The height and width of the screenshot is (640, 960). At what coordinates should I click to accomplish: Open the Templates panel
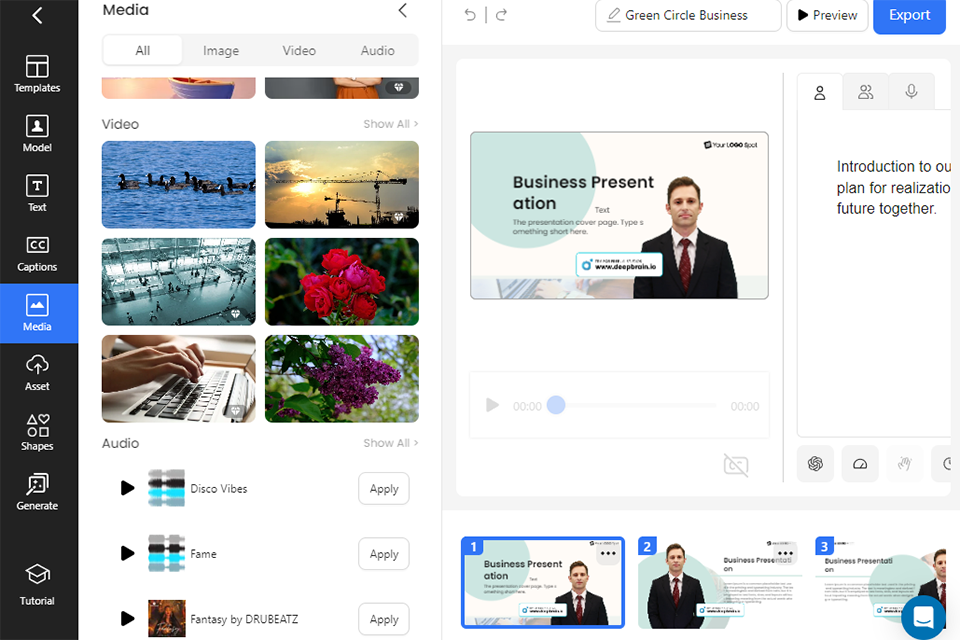tap(37, 74)
